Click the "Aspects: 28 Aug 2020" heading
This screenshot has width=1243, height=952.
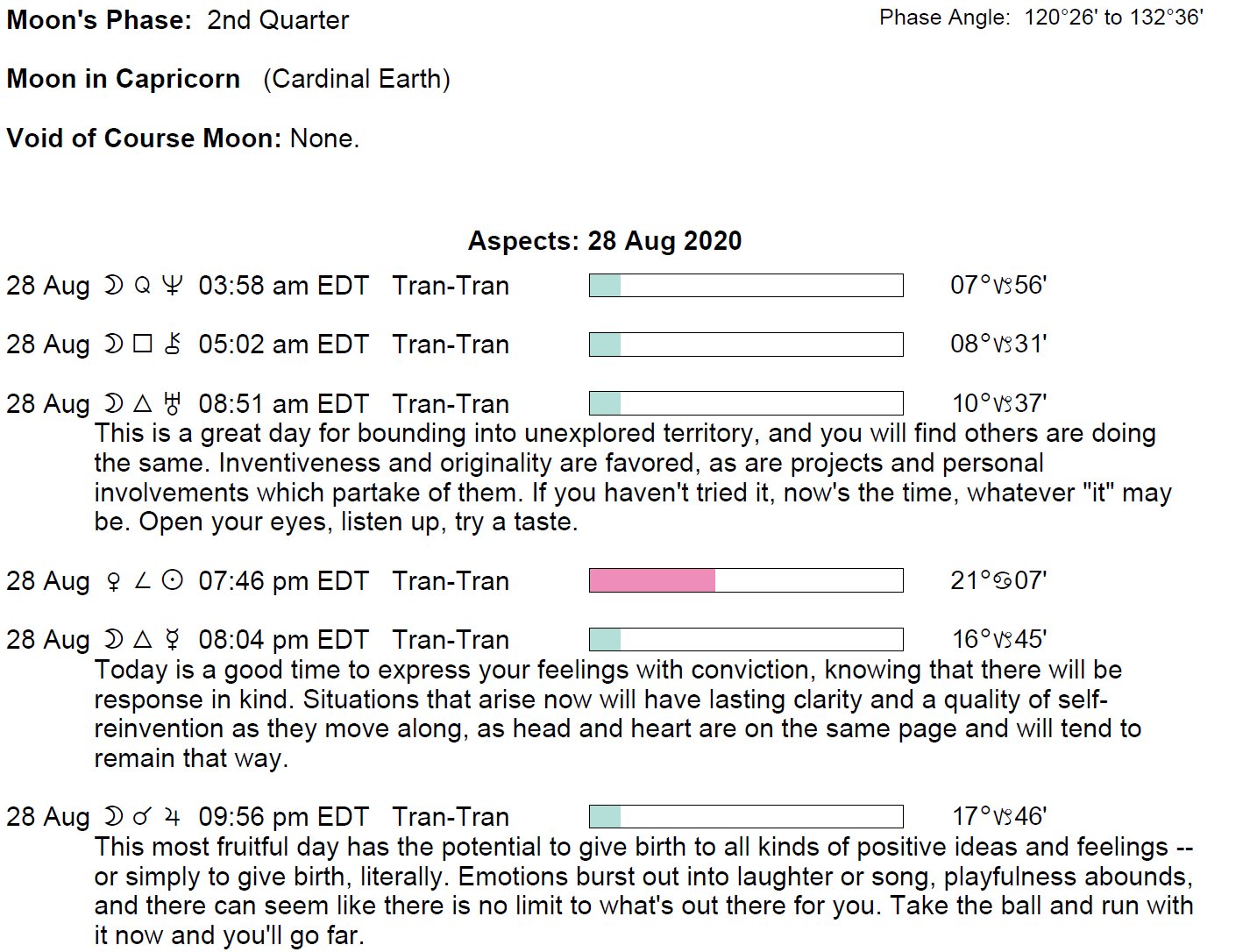click(605, 241)
